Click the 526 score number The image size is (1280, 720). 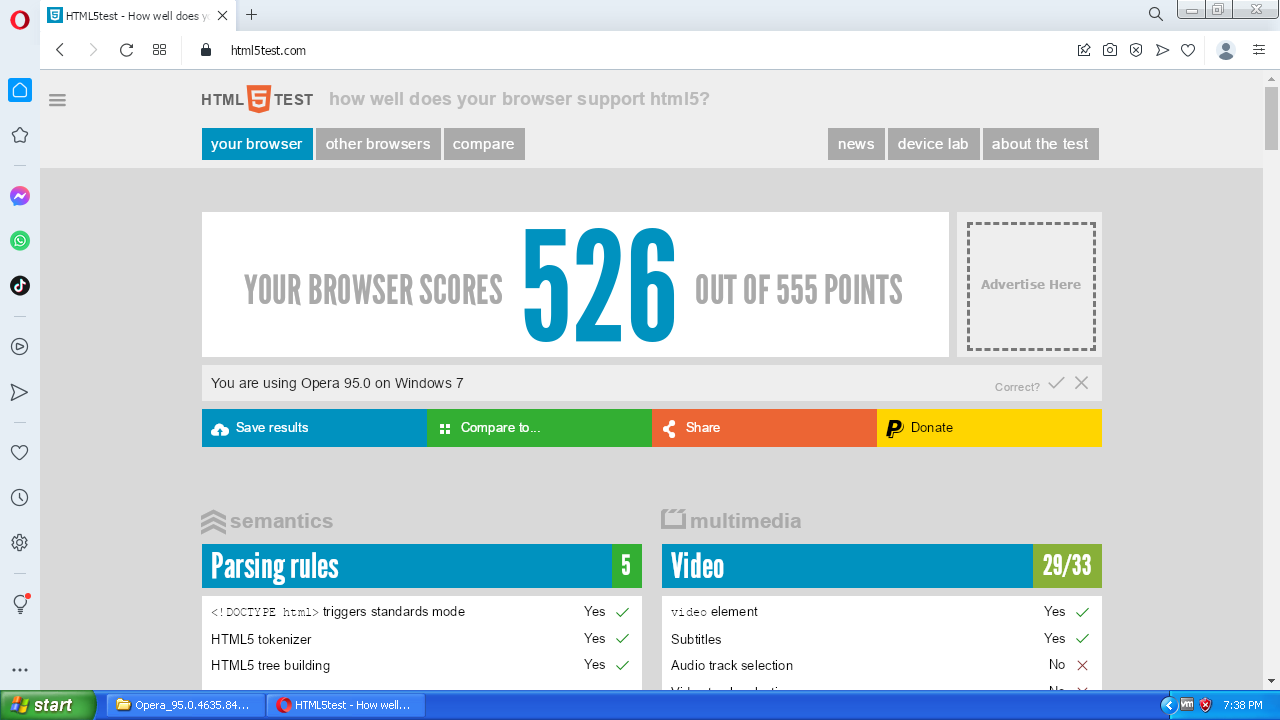pos(599,286)
